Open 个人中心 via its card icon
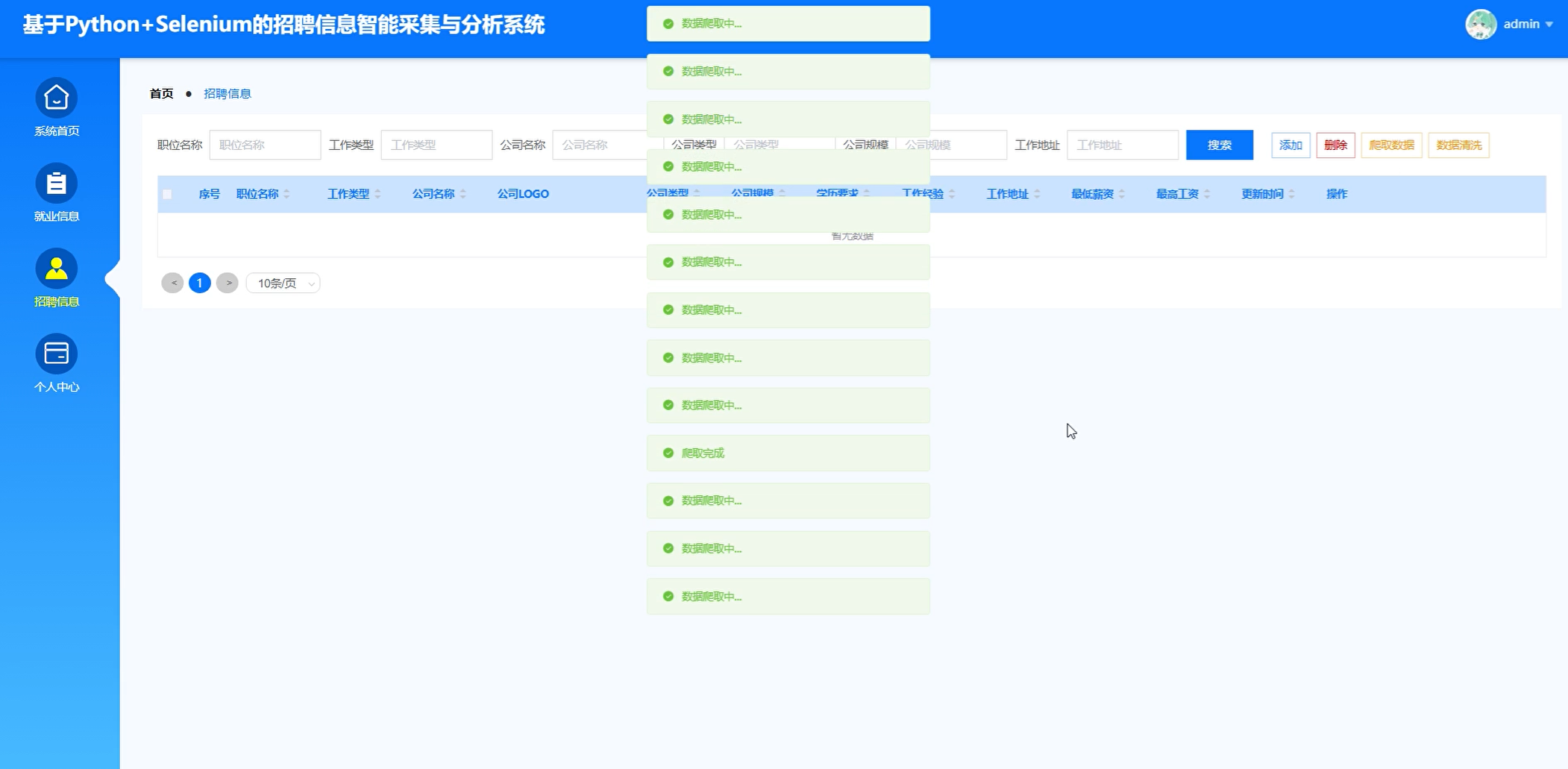This screenshot has height=769, width=1568. click(x=57, y=354)
